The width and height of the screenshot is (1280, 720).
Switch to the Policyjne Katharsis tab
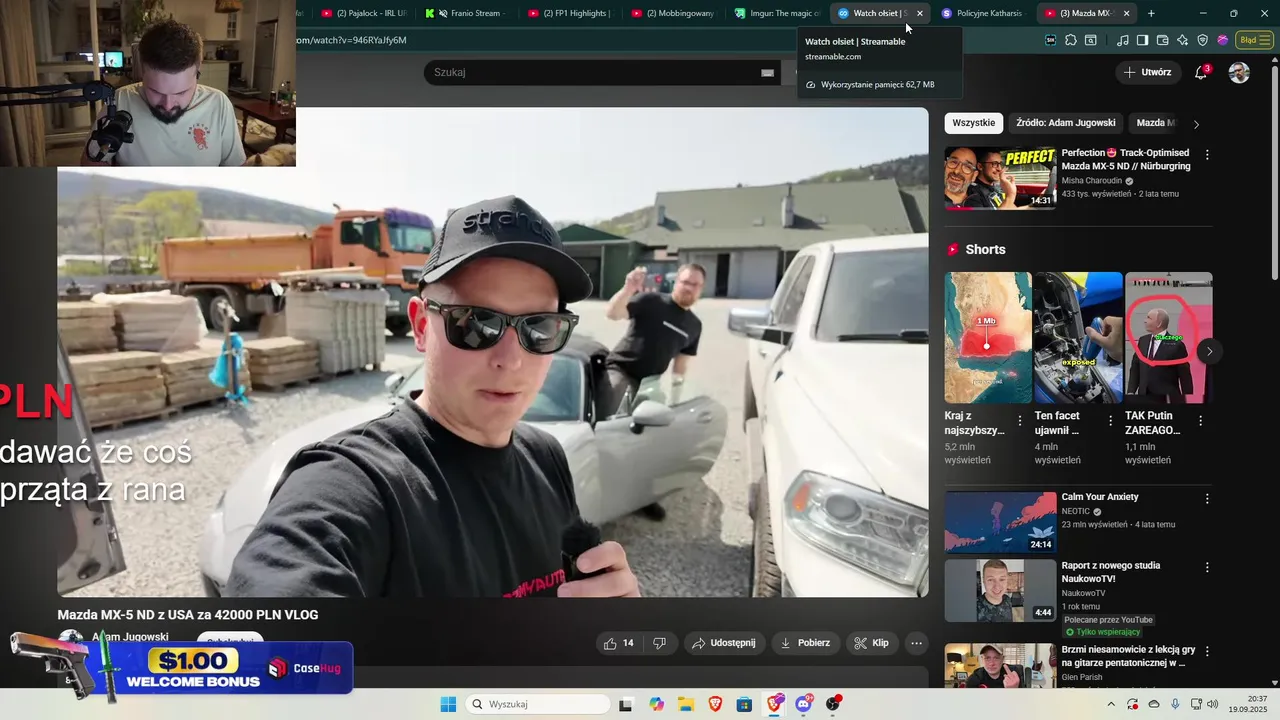(984, 13)
